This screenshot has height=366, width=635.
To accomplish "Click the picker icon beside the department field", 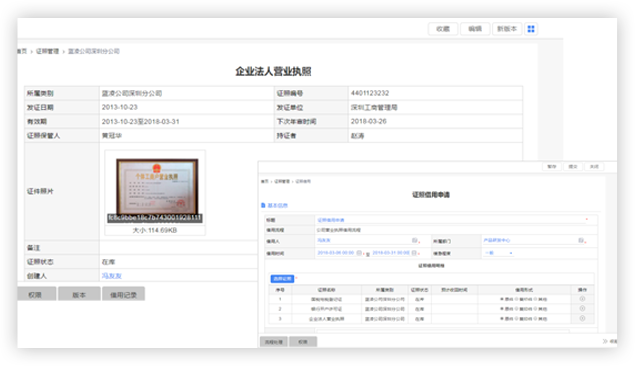I will 581,240.
